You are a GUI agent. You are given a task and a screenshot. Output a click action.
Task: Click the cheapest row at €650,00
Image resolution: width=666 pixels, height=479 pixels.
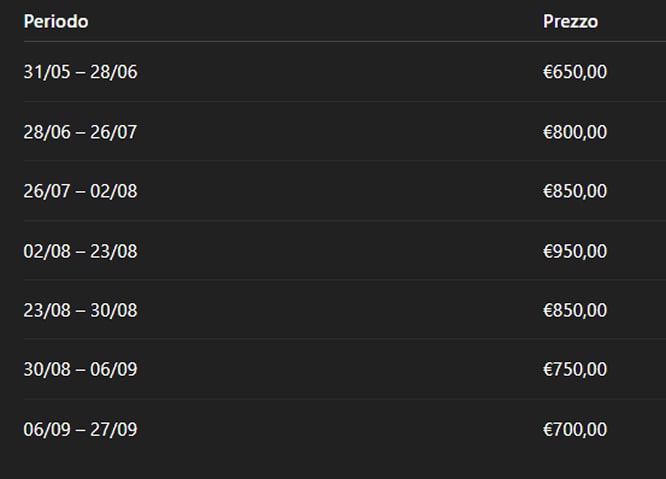[330, 72]
